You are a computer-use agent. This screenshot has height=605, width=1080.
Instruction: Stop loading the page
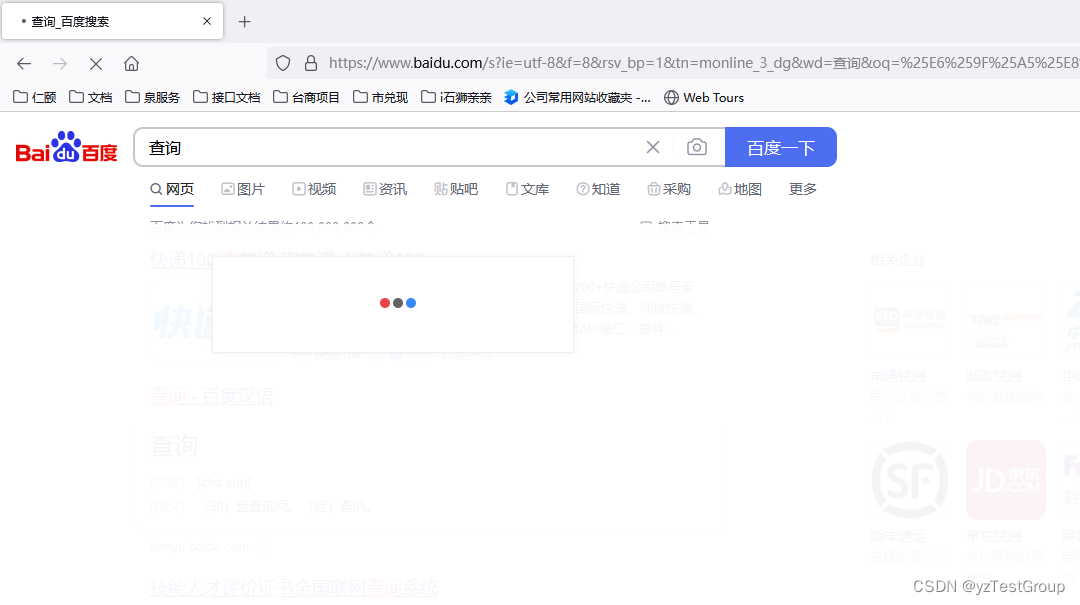click(x=96, y=64)
